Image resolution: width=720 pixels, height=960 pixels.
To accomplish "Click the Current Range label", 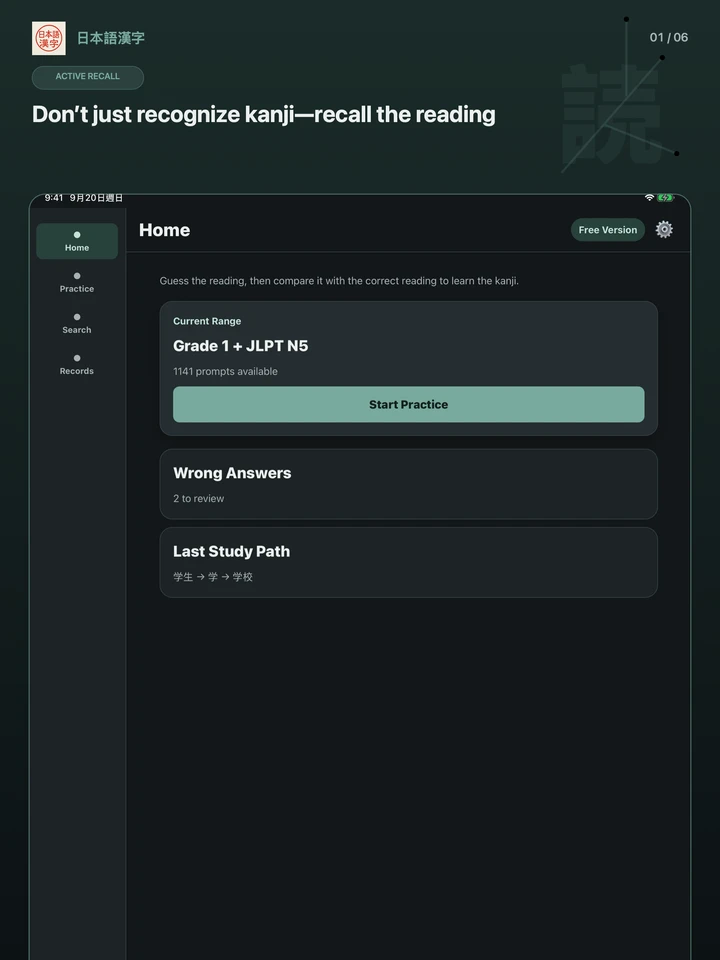I will [207, 321].
